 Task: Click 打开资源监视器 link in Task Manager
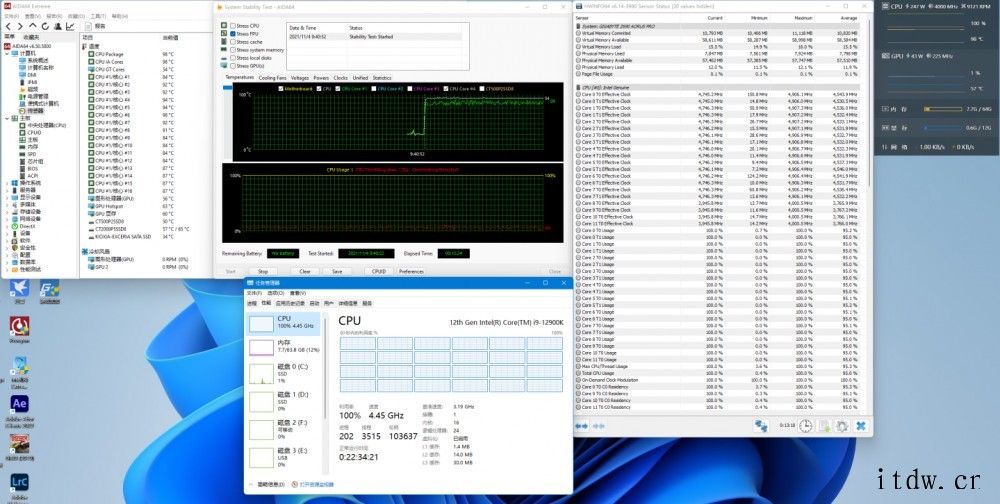(314, 484)
